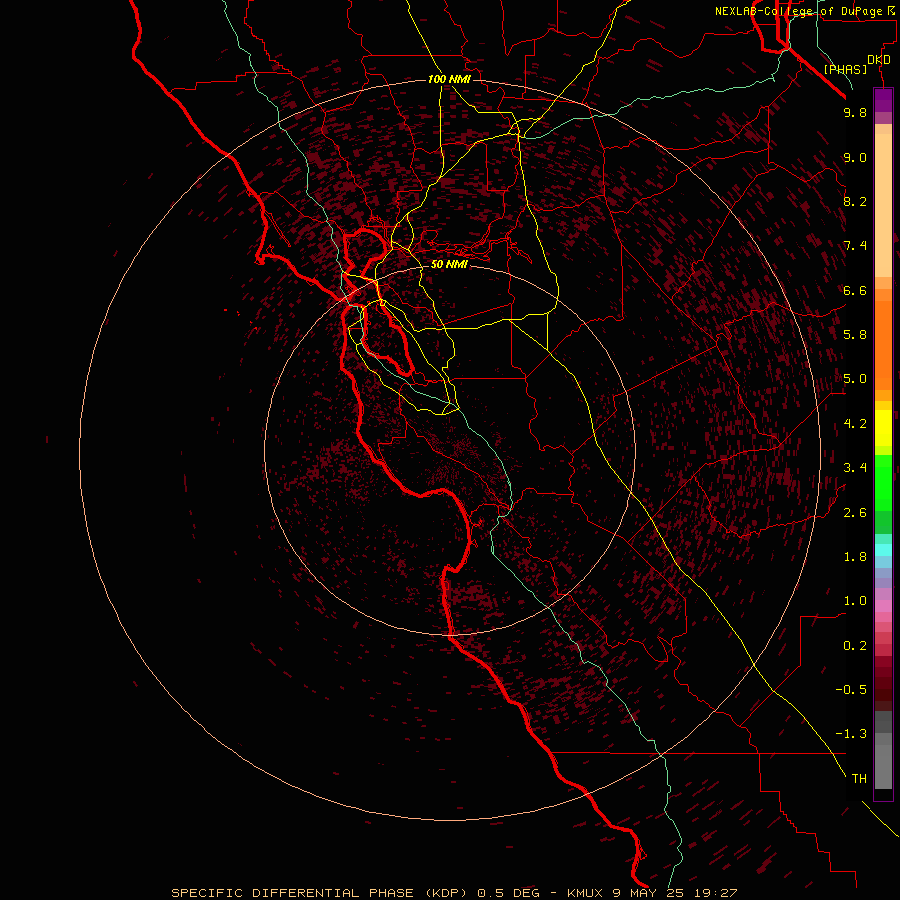900x900 pixels.
Task: Click the orange segment of the color bar
Action: 883,344
